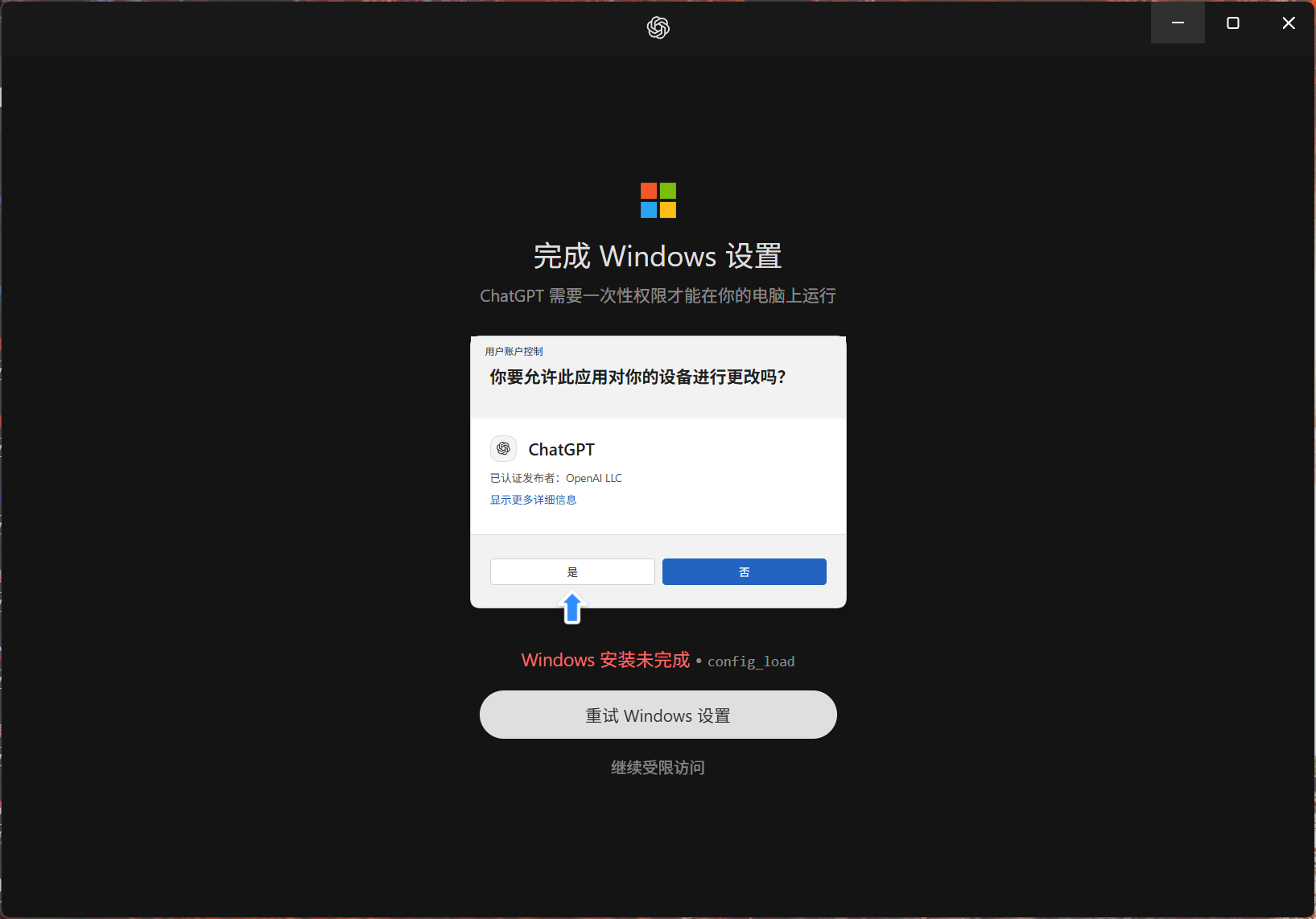Click the Windows four-color logo

pyautogui.click(x=658, y=200)
